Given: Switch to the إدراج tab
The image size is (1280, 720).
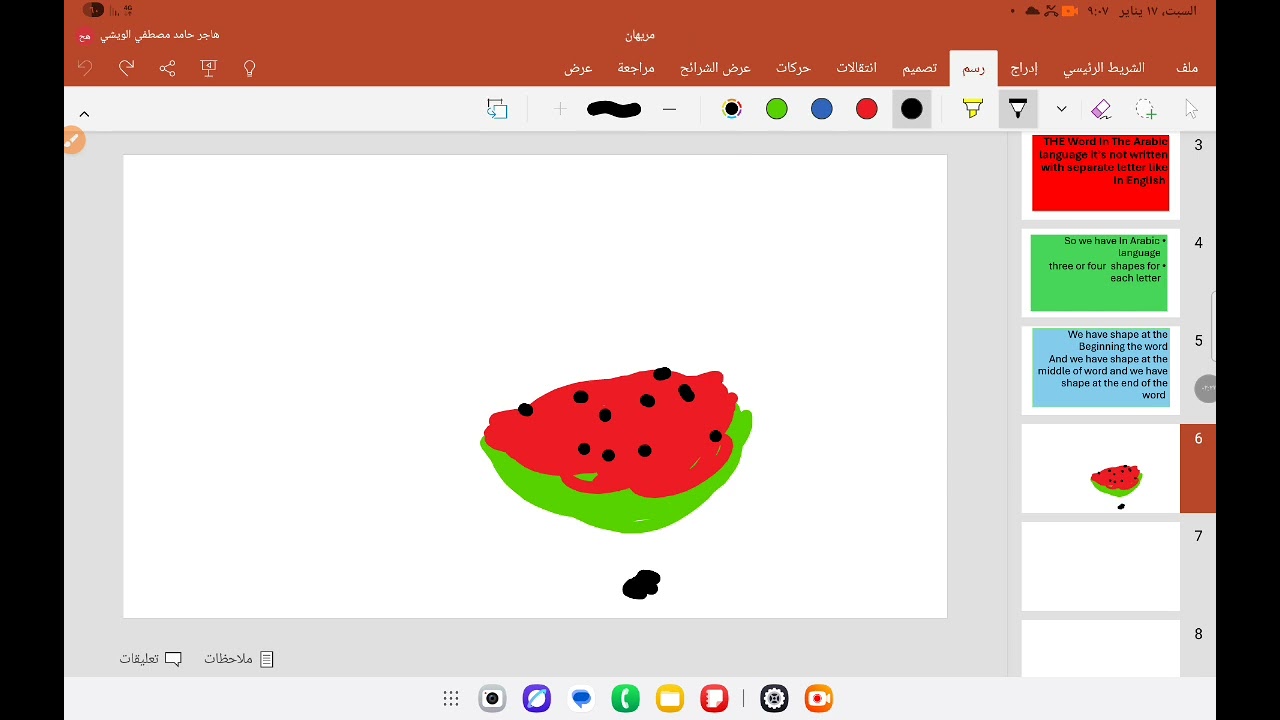Looking at the screenshot, I should [x=1024, y=68].
